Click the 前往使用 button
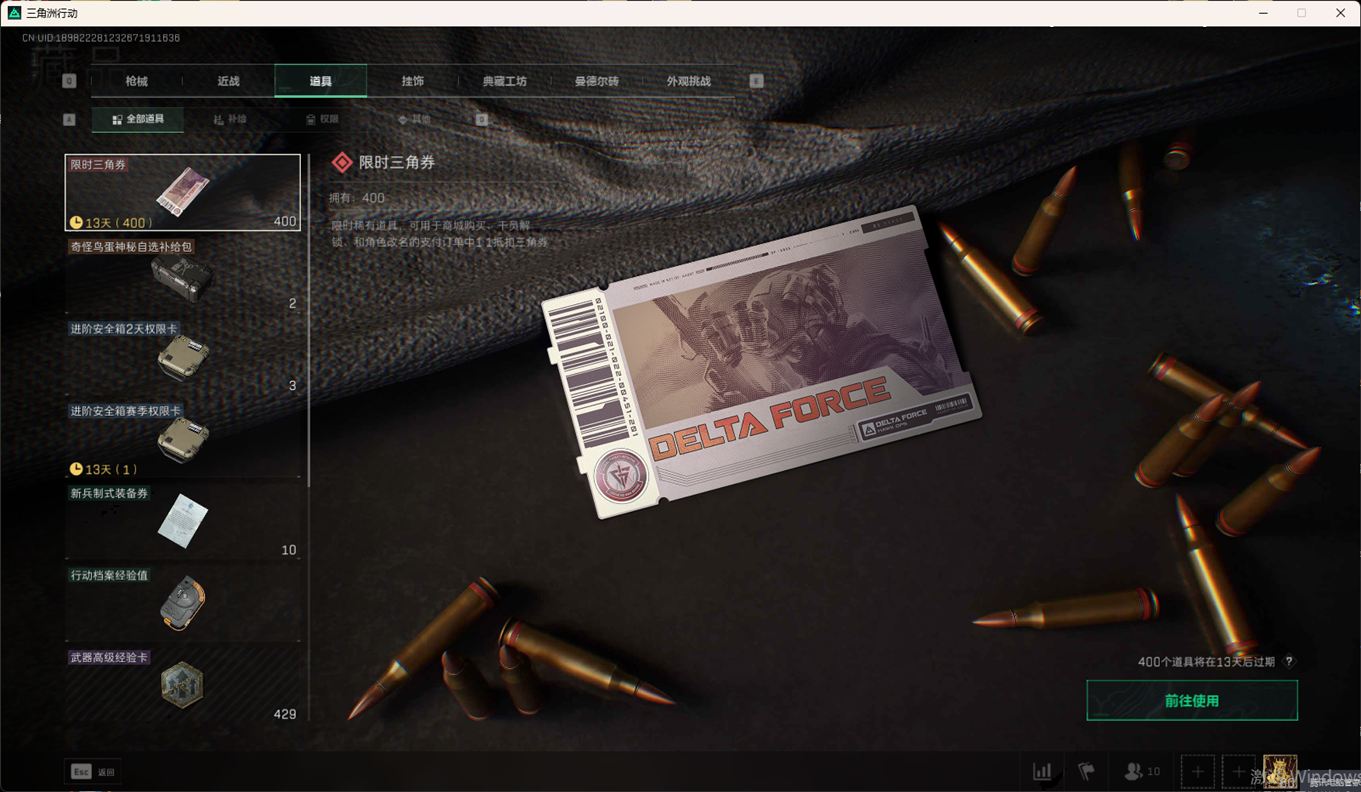This screenshot has width=1361, height=792. coord(1191,701)
